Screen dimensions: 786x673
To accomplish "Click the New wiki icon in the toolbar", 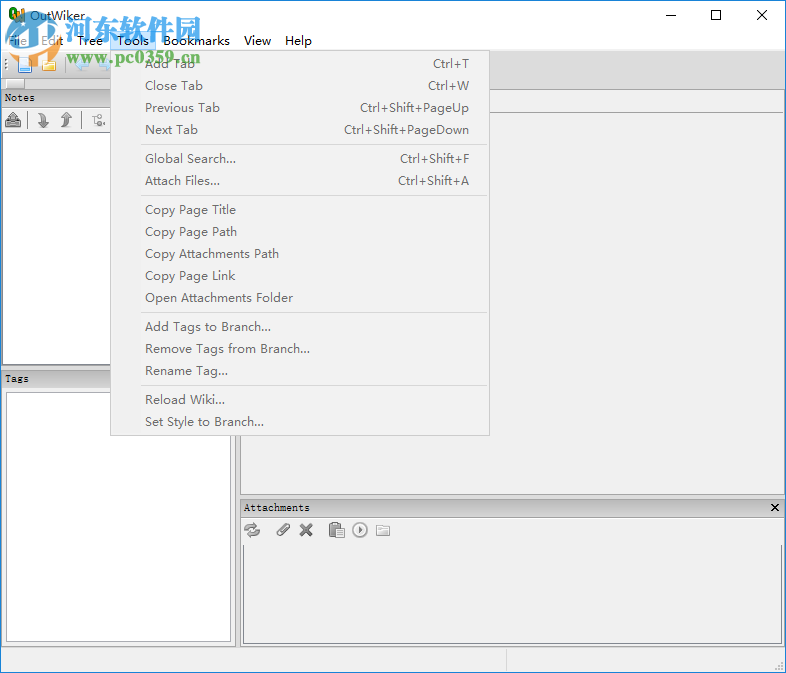I will coord(25,65).
